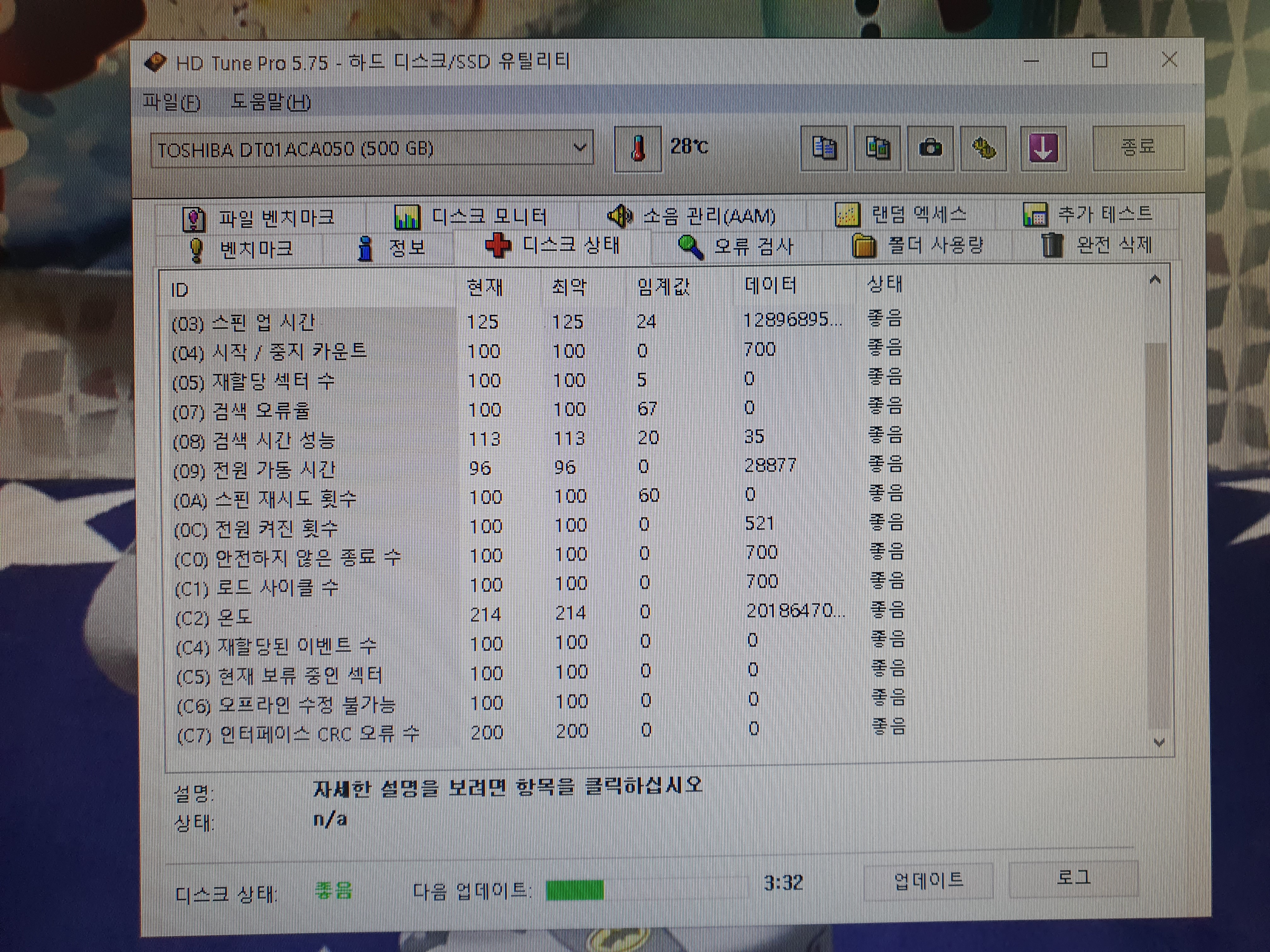Click the 12896895... spin-up data value

click(x=793, y=319)
